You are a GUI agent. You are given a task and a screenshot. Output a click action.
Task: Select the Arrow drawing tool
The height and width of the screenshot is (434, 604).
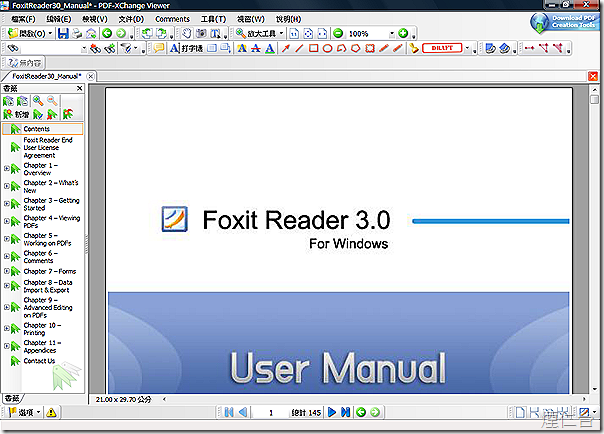[x=285, y=48]
